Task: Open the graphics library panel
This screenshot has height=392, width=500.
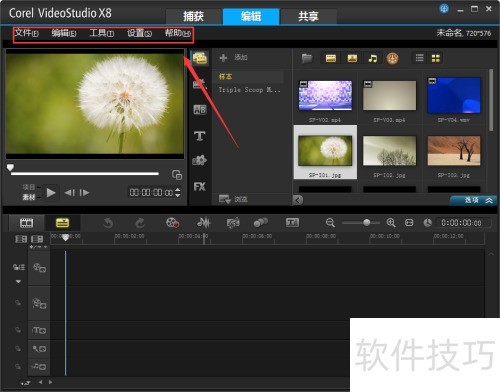Action: coord(200,161)
